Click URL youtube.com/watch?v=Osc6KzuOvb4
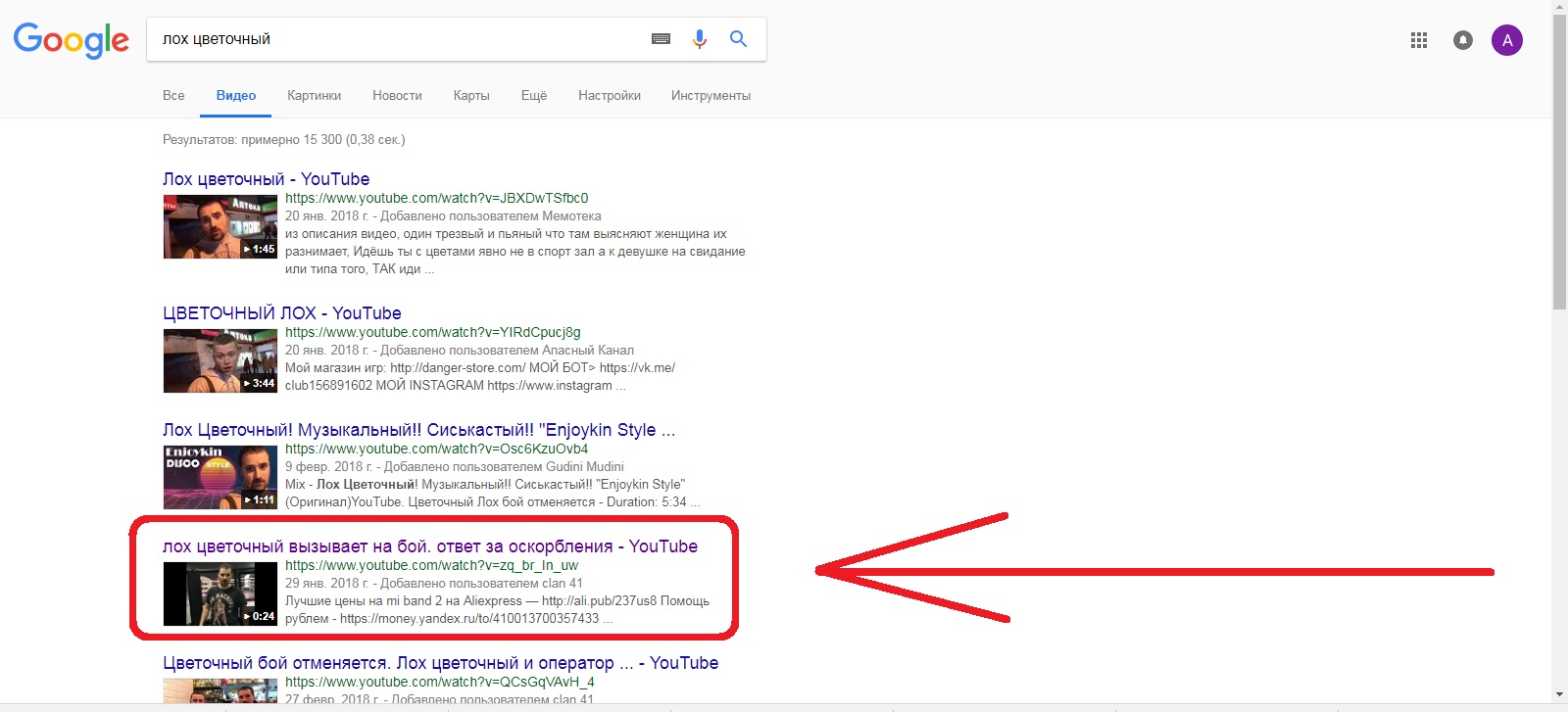 (437, 449)
